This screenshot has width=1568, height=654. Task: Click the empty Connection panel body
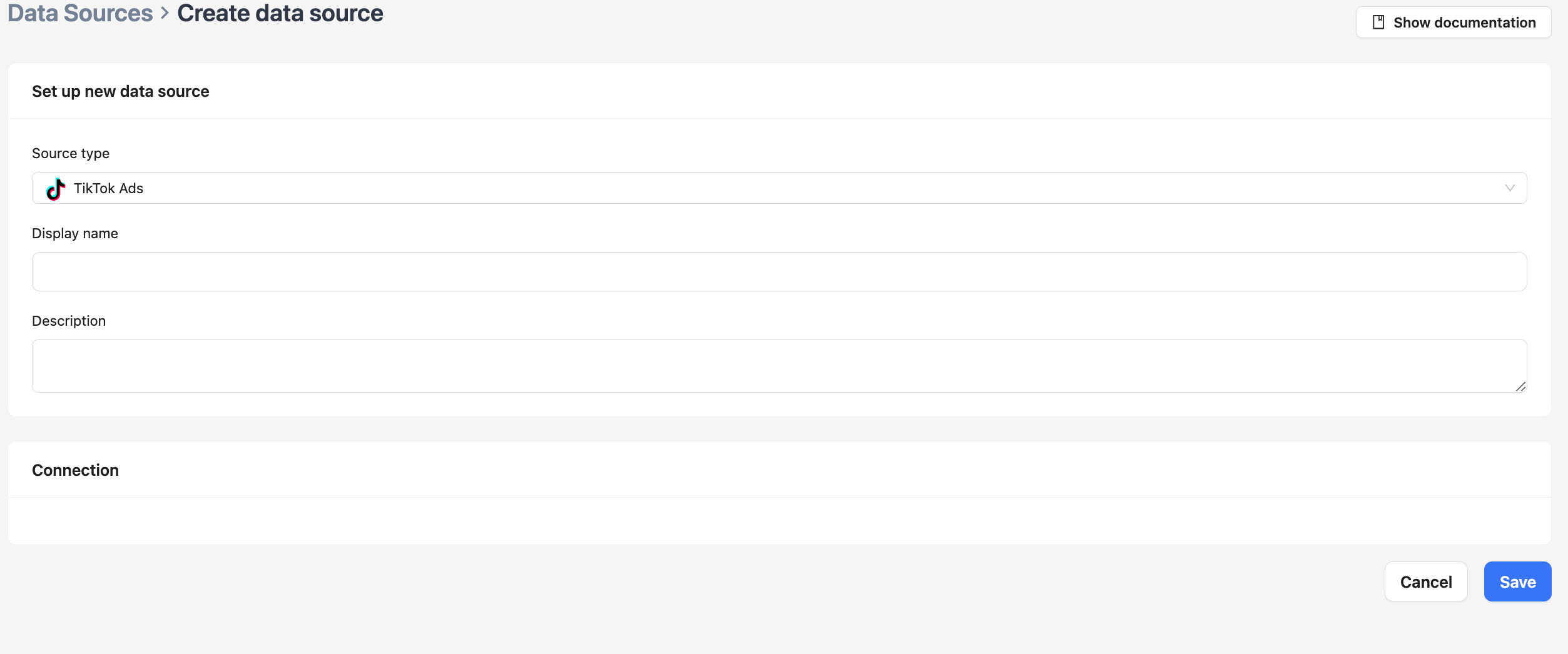pos(779,520)
